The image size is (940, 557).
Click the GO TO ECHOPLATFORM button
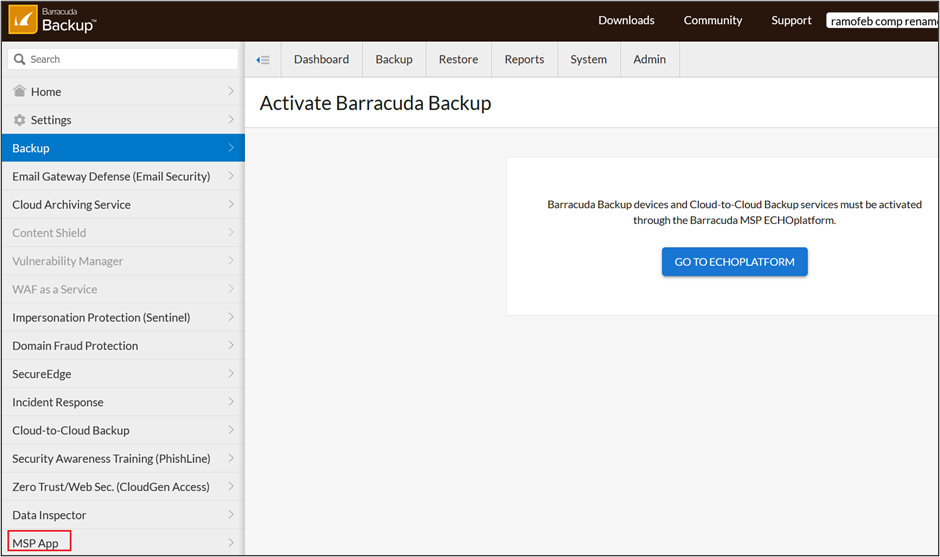click(734, 262)
